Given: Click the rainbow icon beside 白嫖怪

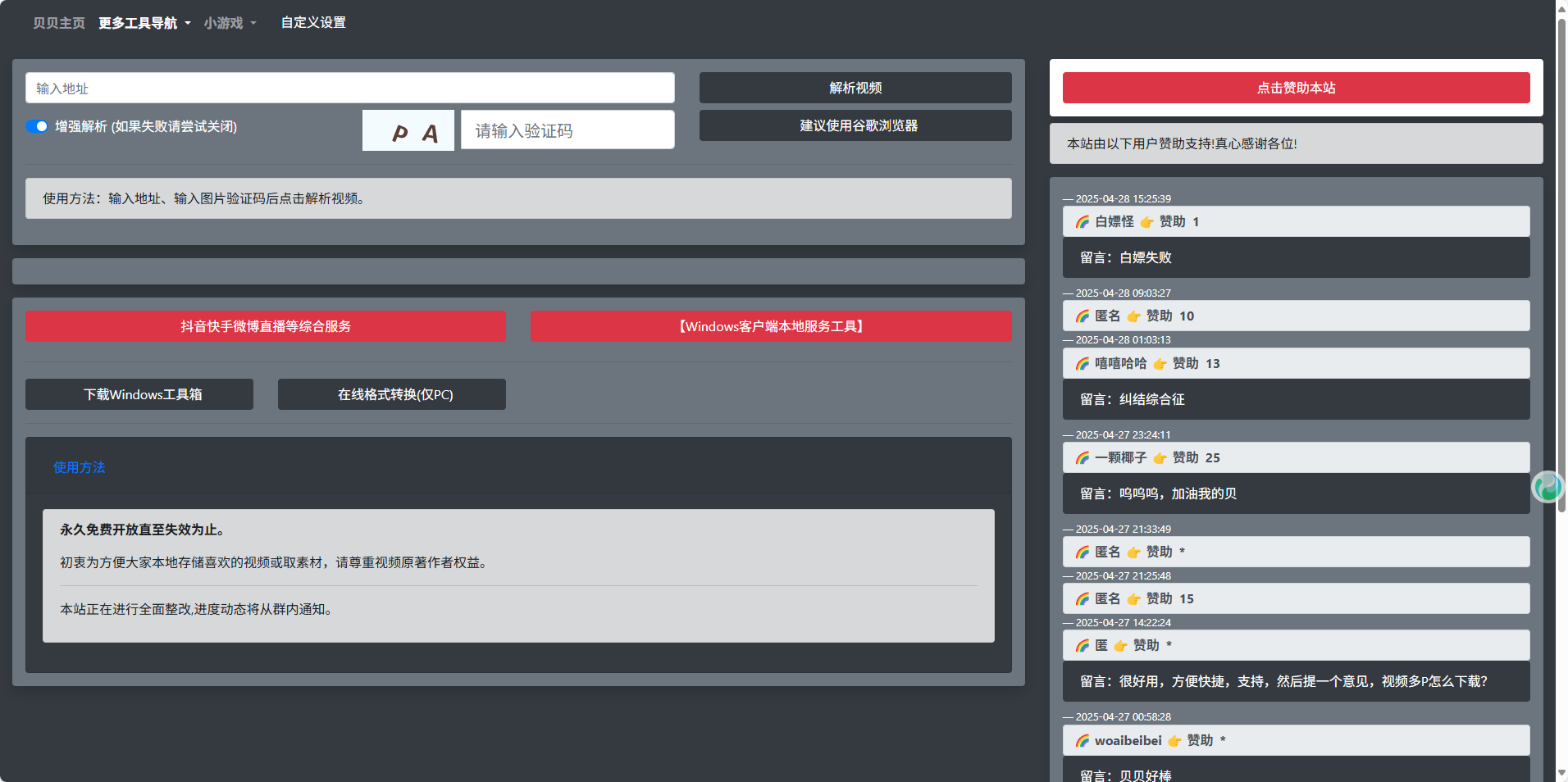Looking at the screenshot, I should pyautogui.click(x=1083, y=222).
